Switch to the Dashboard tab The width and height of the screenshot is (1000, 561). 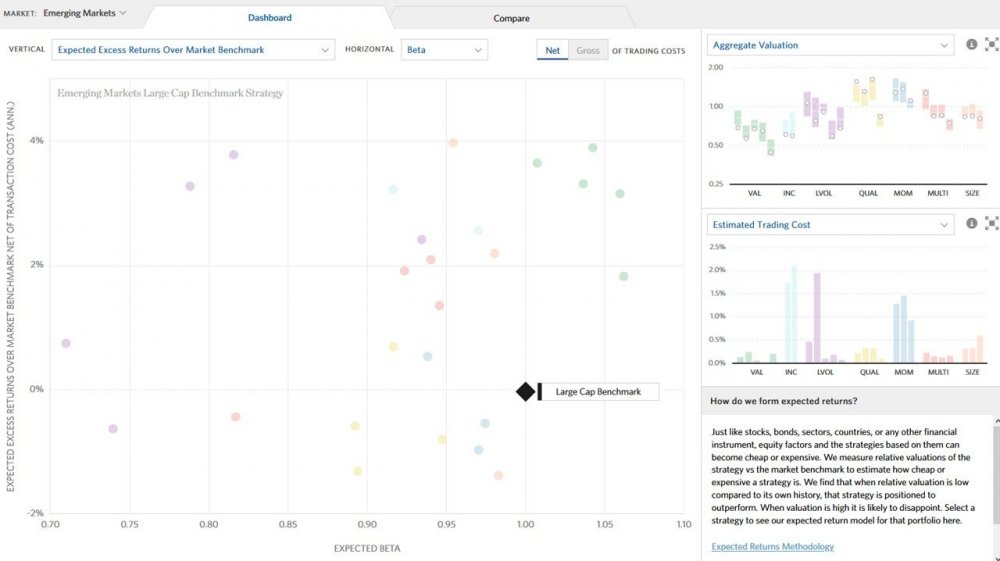pos(270,18)
